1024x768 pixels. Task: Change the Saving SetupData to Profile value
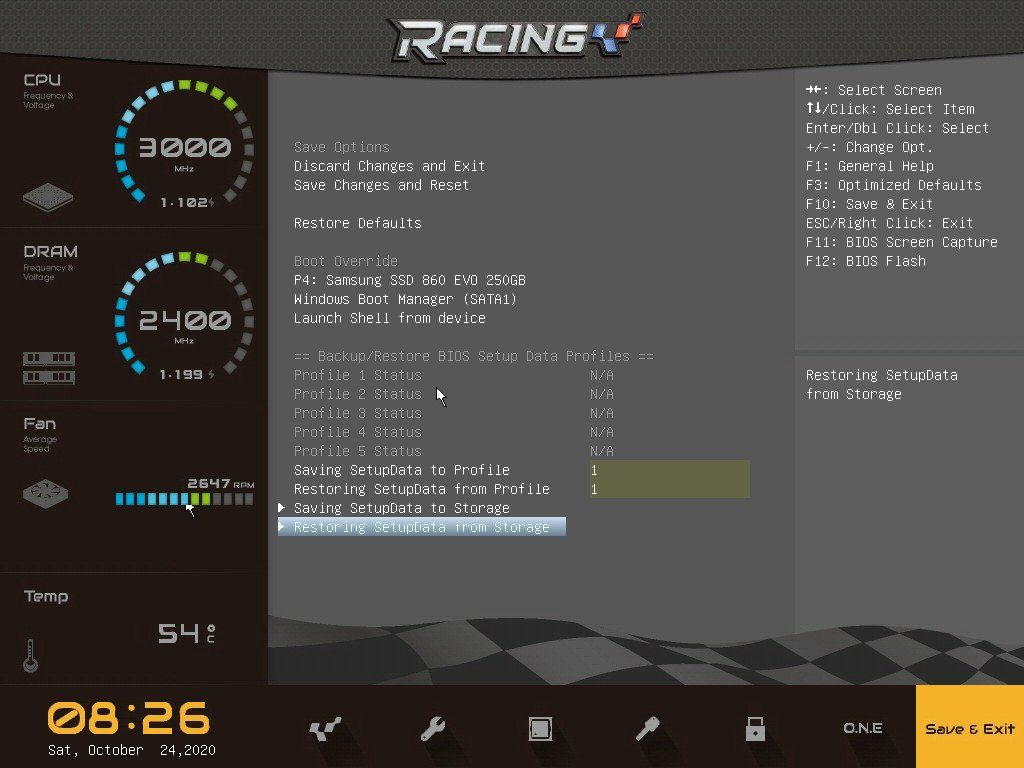pos(668,470)
